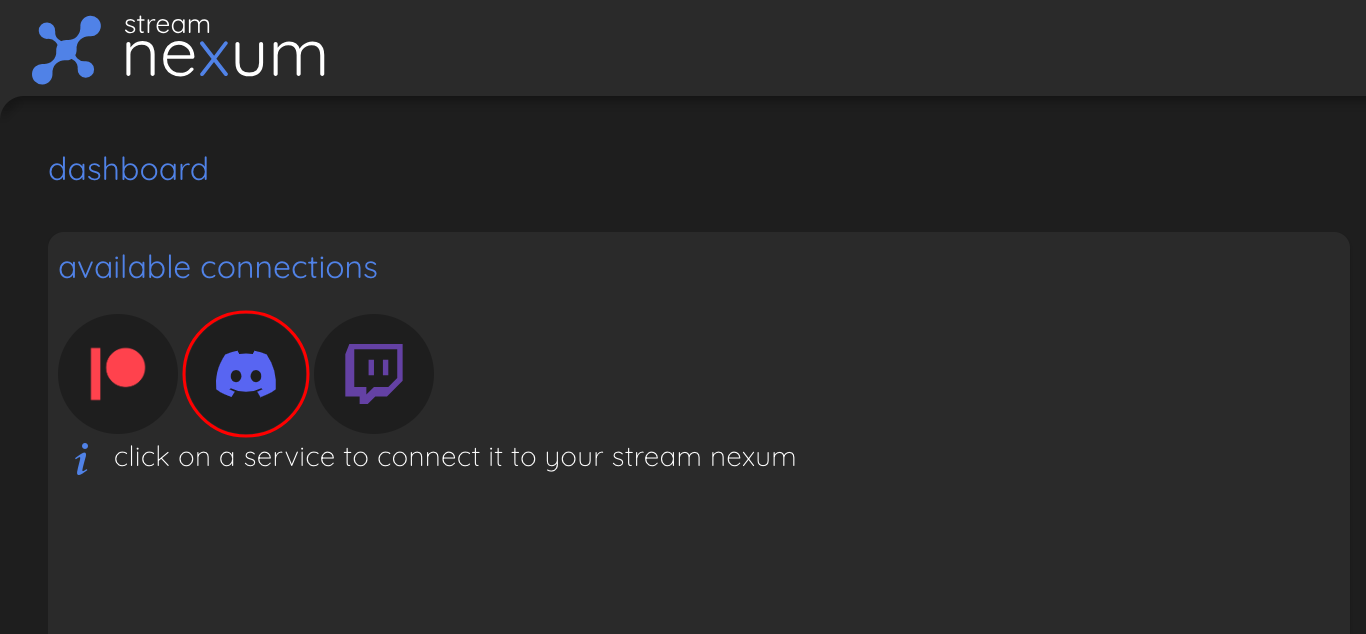The image size is (1366, 634).
Task: Click the blue 'x' in nexum wordmark
Action: [x=213, y=58]
